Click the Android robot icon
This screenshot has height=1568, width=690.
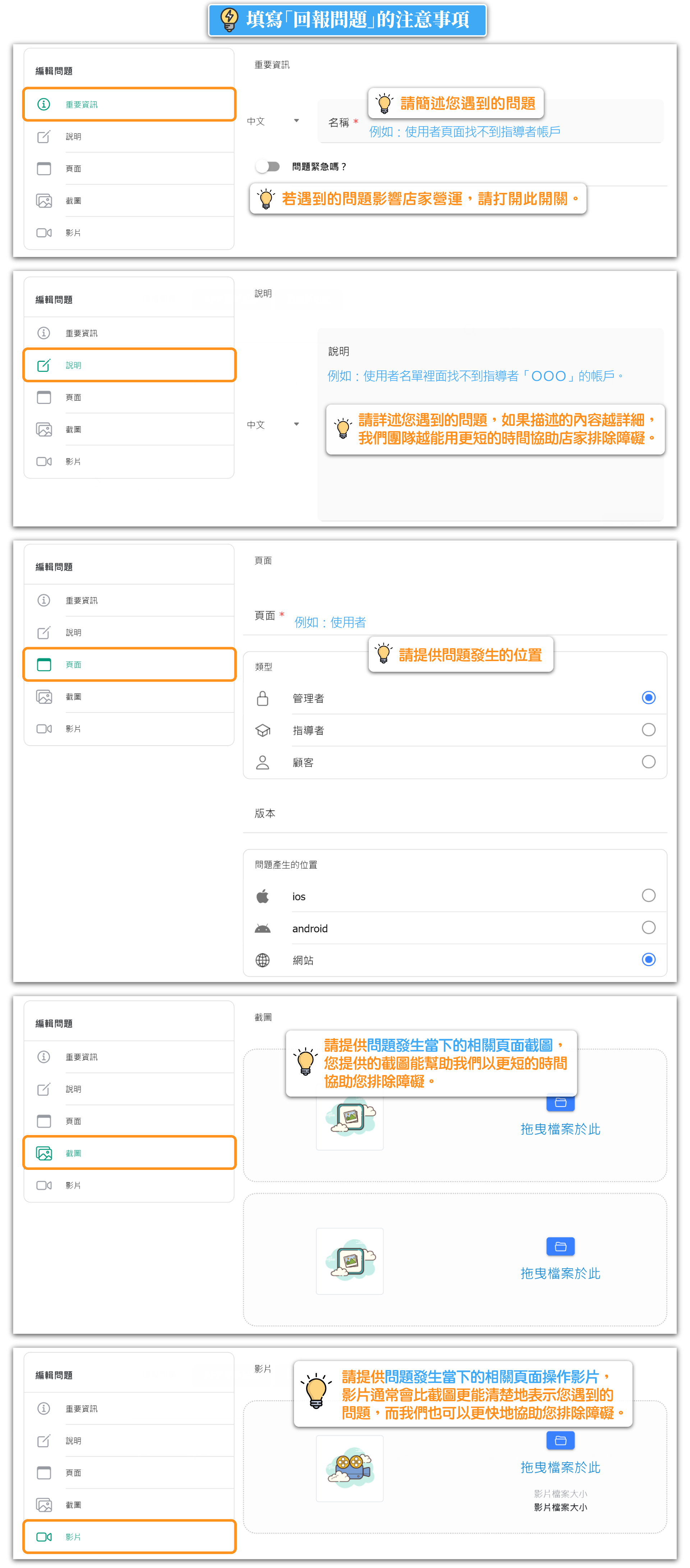[262, 928]
